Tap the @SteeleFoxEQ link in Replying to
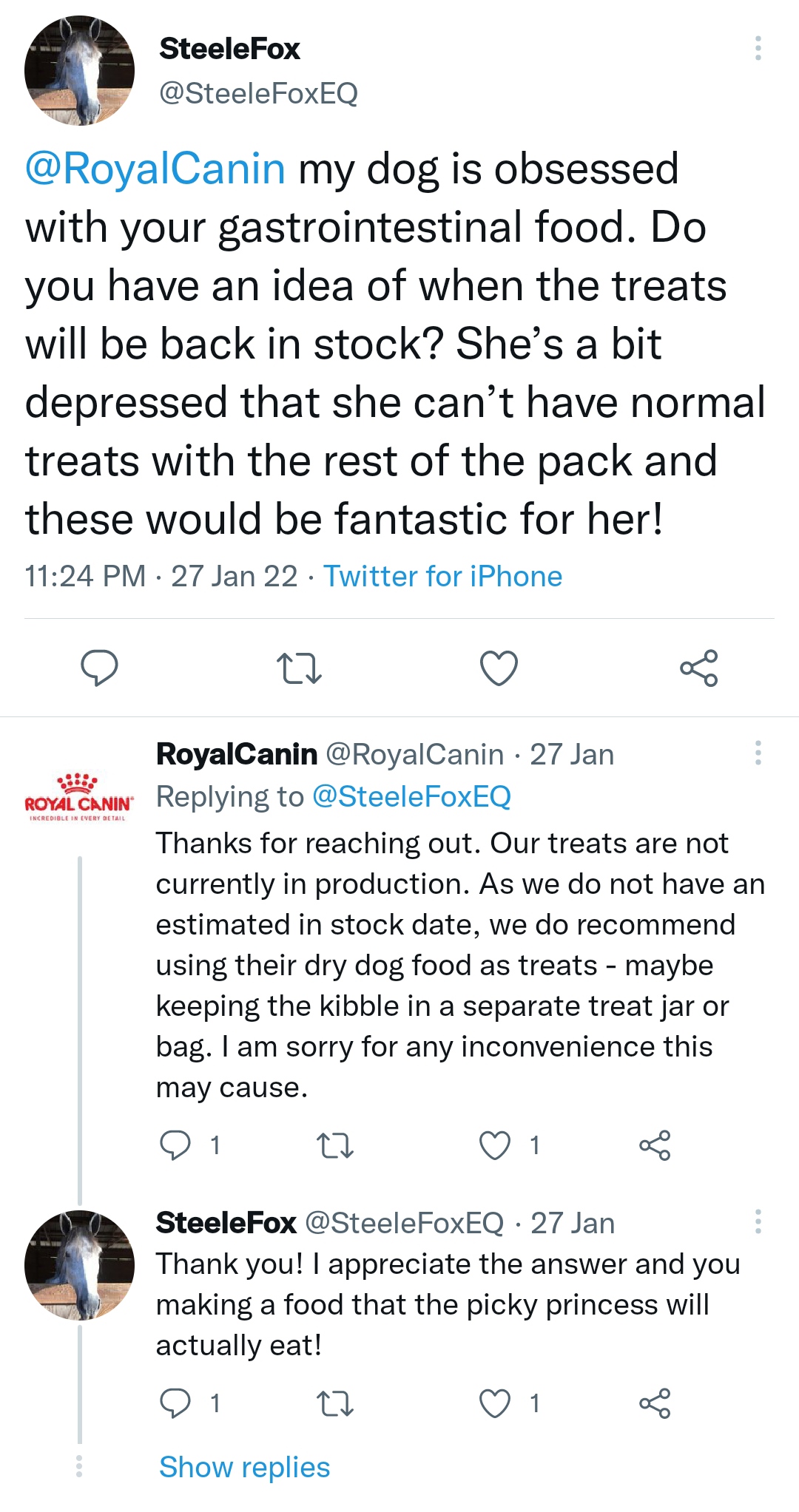 pos(411,796)
